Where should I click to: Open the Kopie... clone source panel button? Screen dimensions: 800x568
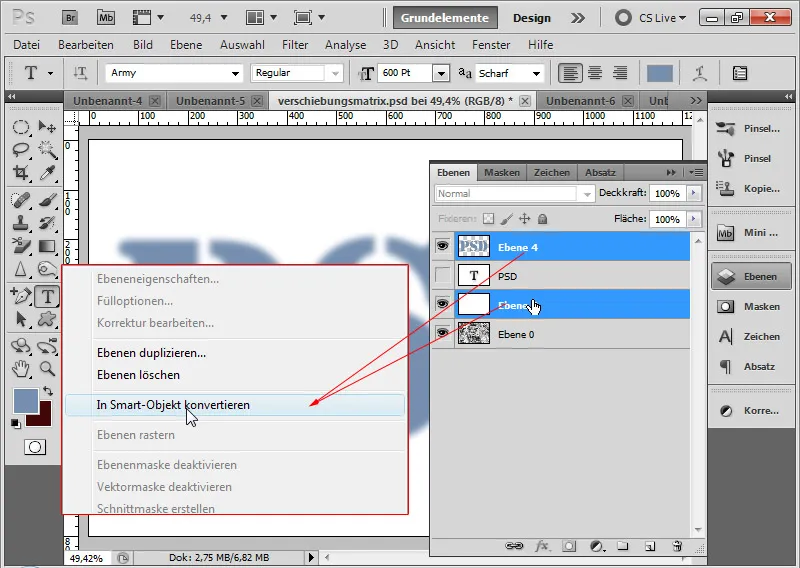[749, 188]
